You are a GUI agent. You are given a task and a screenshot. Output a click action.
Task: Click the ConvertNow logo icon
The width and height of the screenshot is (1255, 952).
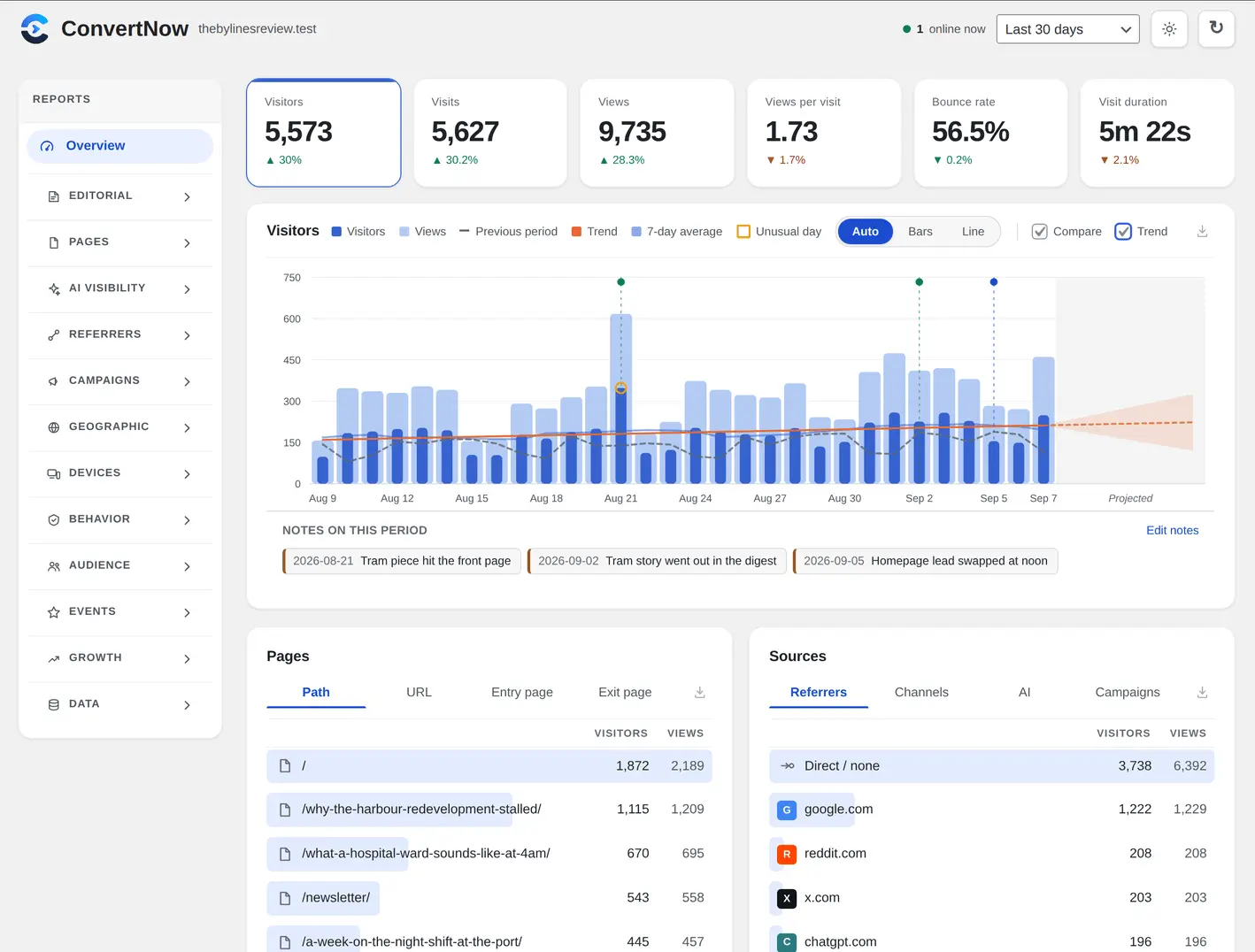click(35, 29)
